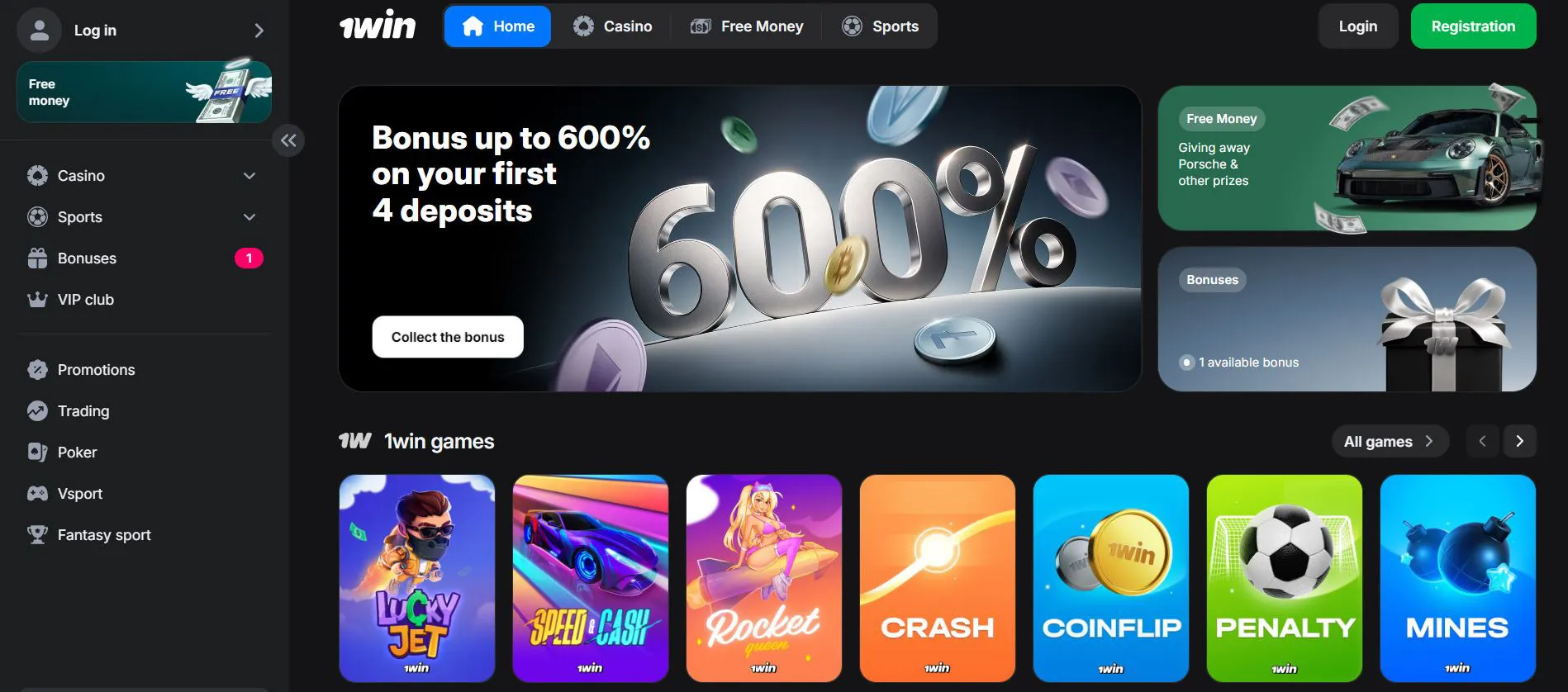Image resolution: width=1568 pixels, height=692 pixels.
Task: Expand the Casino sidebar section chevron
Action: click(249, 176)
